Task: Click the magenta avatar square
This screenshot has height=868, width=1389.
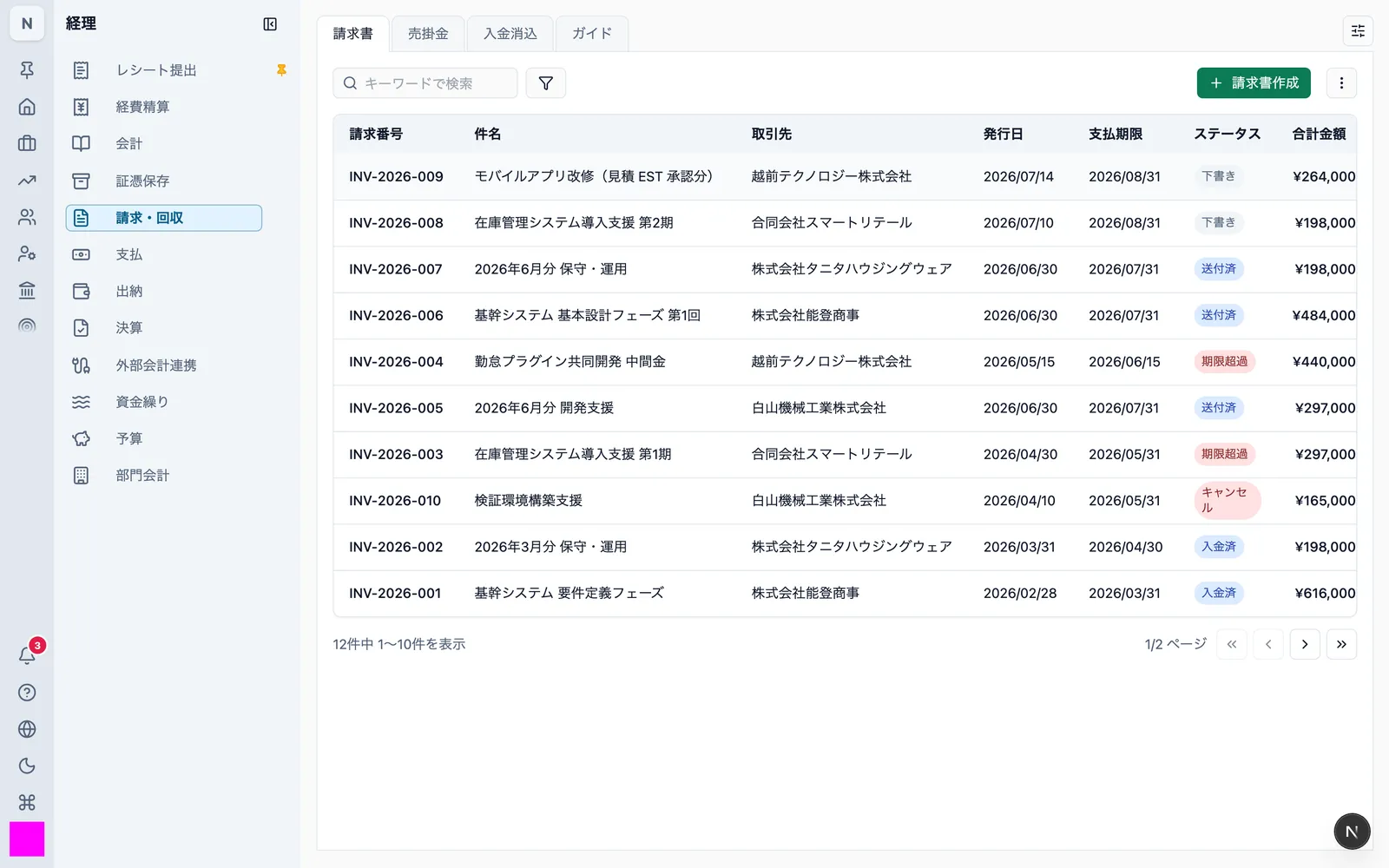Action: [x=27, y=839]
